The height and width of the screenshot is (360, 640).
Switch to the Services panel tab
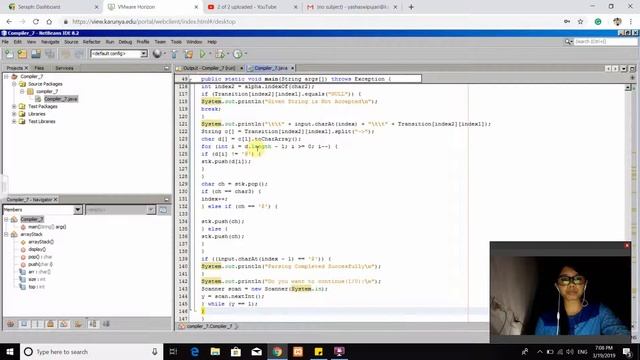[x=64, y=68]
